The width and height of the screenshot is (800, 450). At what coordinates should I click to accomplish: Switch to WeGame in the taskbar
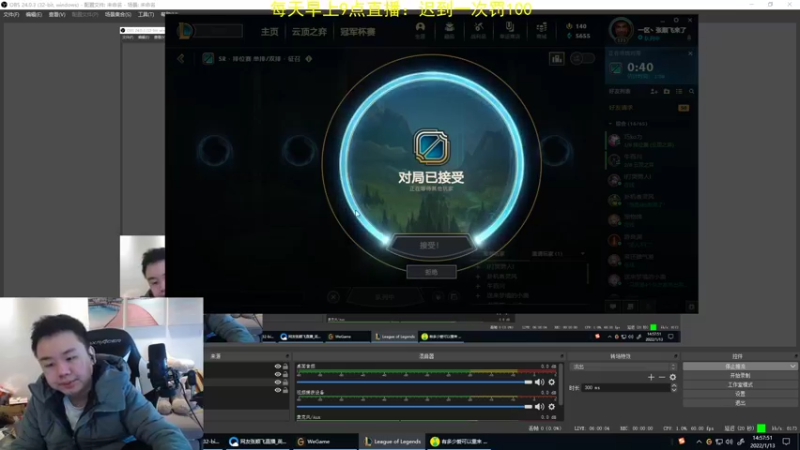(323, 441)
